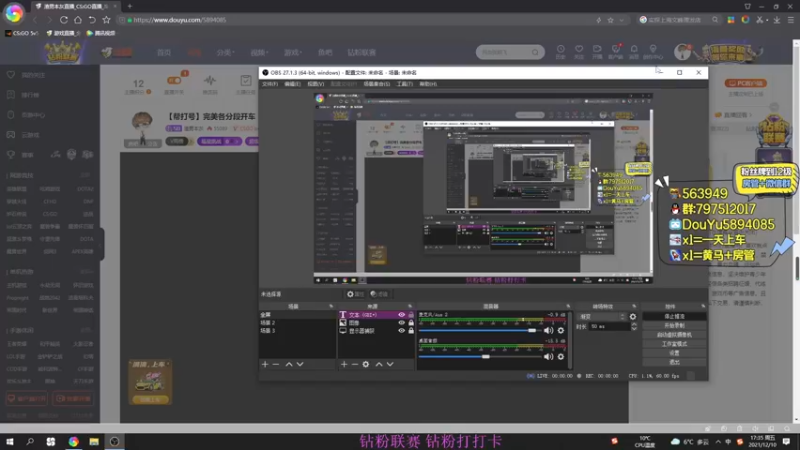Pop out the 场景 dock panel
This screenshot has width=800, height=450.
(331, 306)
